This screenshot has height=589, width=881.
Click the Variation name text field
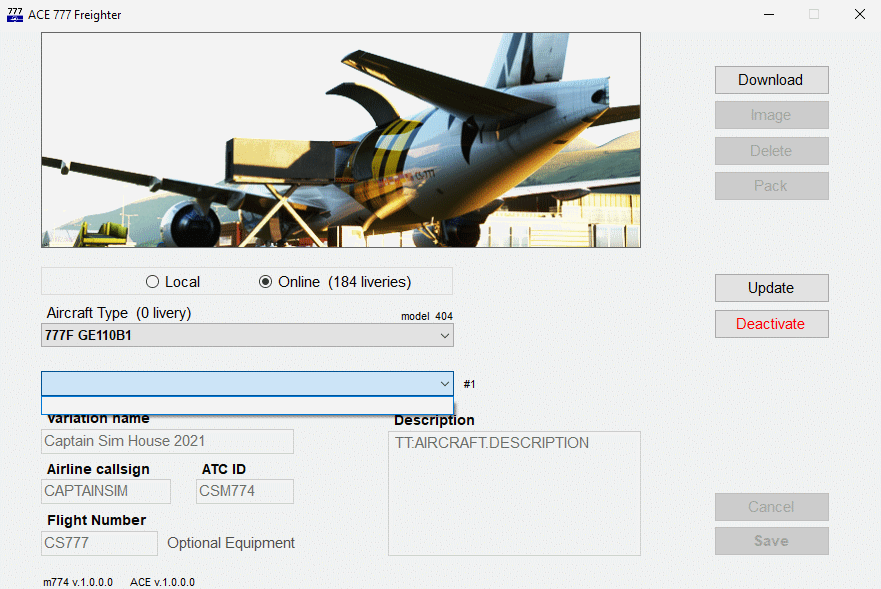[168, 441]
